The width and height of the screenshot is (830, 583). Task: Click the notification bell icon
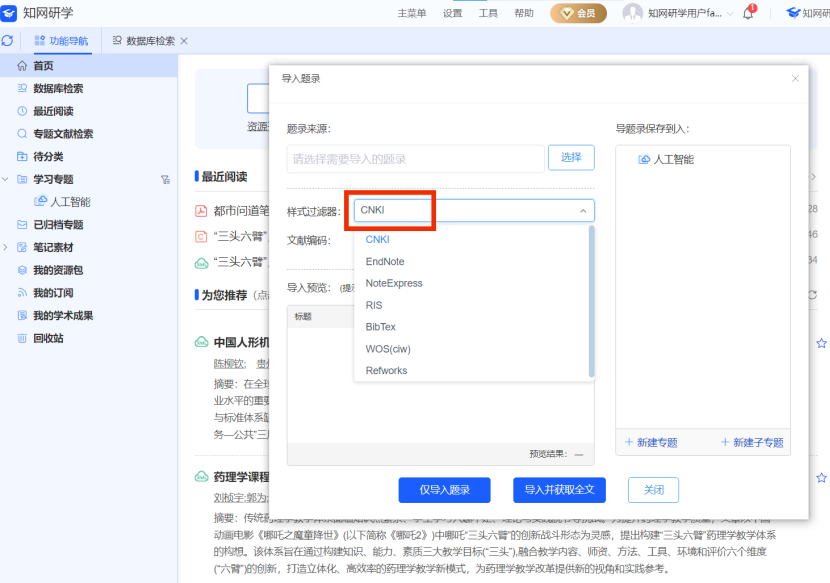click(x=747, y=13)
